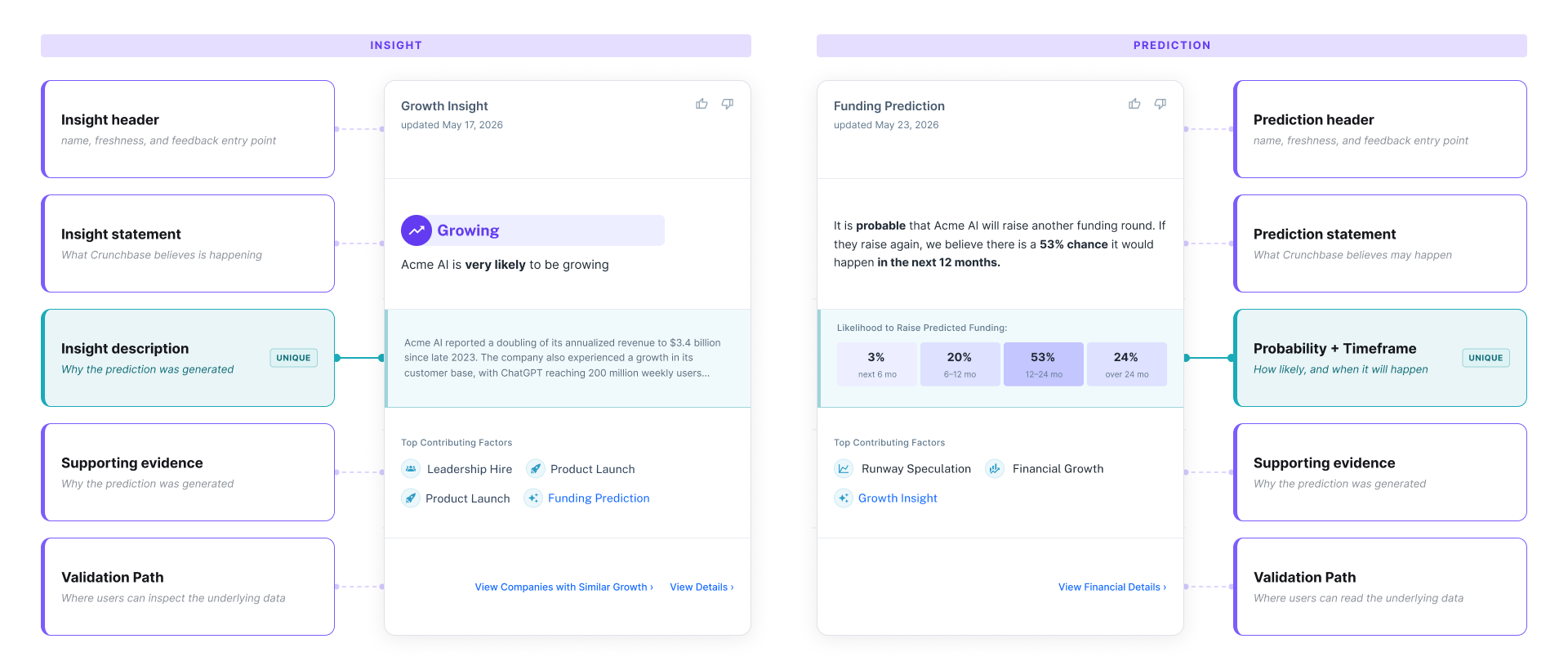Click the Insight description UNIQUE badge
Viewport: 1568px width, 670px height.
click(293, 358)
